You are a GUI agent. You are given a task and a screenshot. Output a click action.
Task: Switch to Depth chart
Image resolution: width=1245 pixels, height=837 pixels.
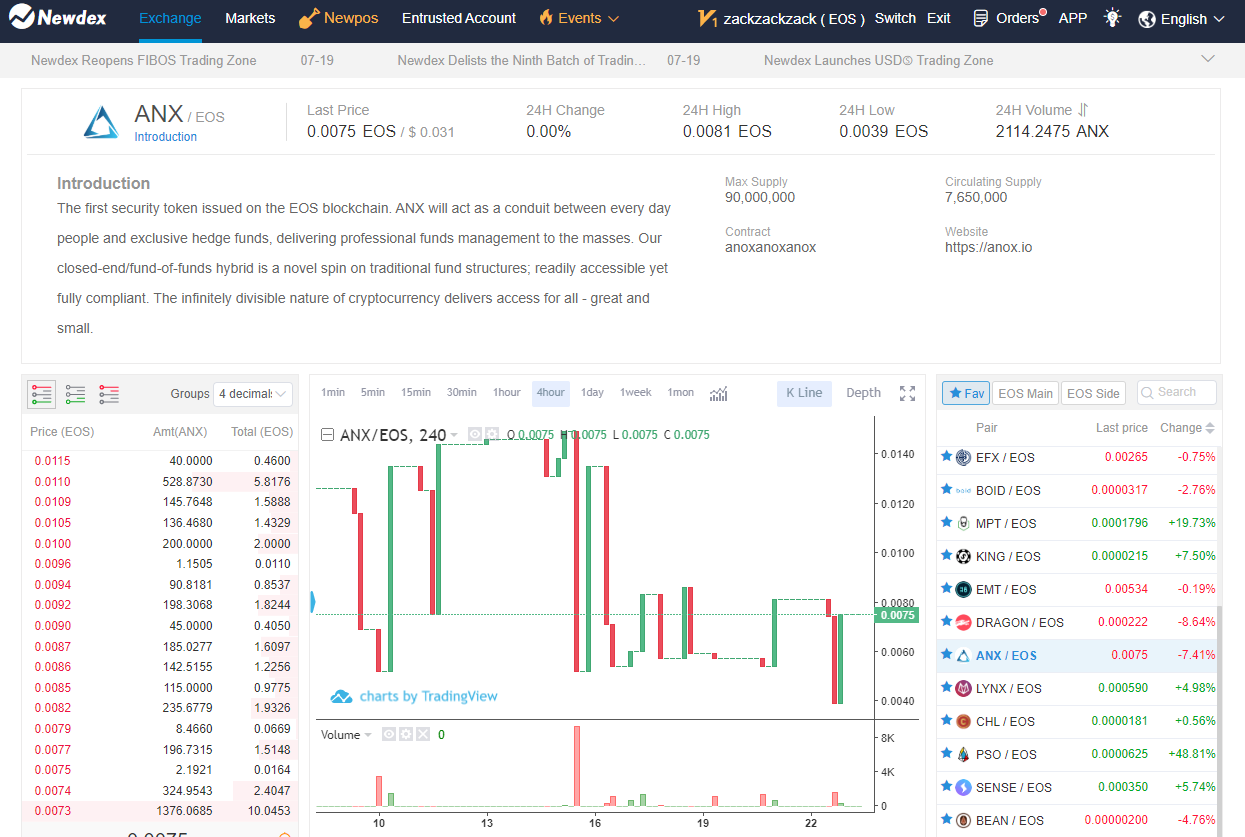[x=864, y=393]
